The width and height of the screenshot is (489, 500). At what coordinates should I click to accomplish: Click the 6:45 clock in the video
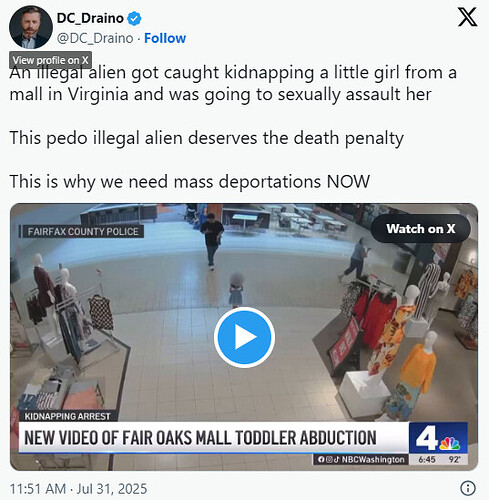(427, 459)
